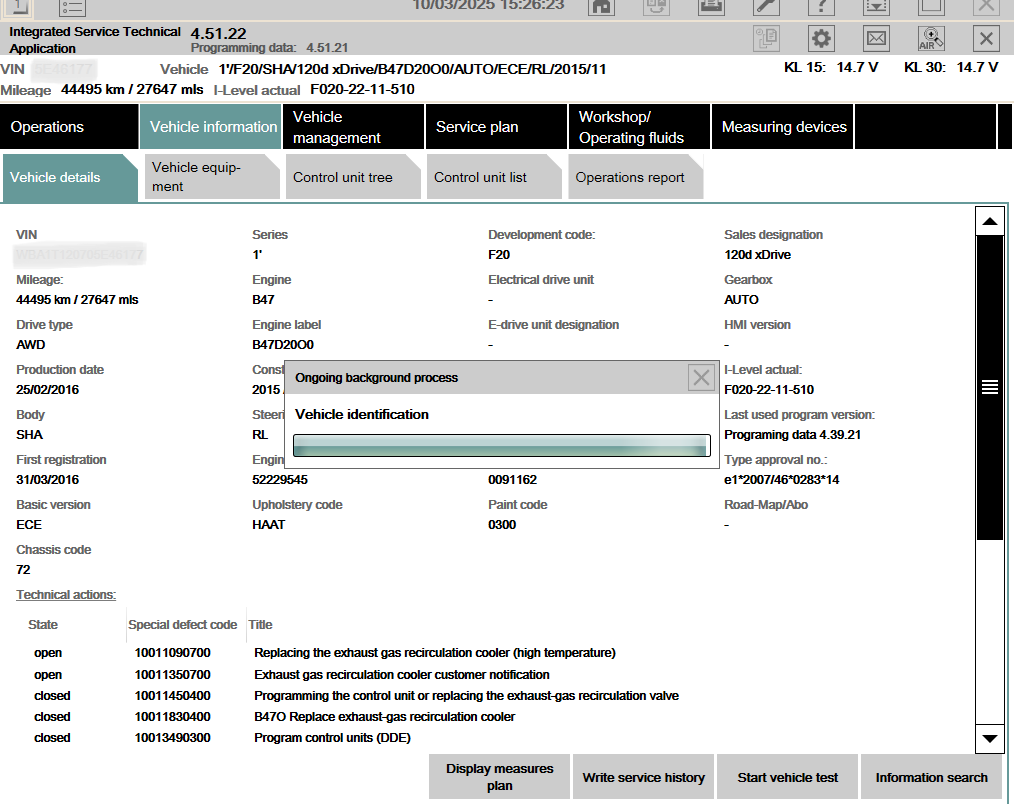This screenshot has height=804, width=1014.
Task: Click the B47D20O0 engine label value
Action: pyautogui.click(x=283, y=345)
